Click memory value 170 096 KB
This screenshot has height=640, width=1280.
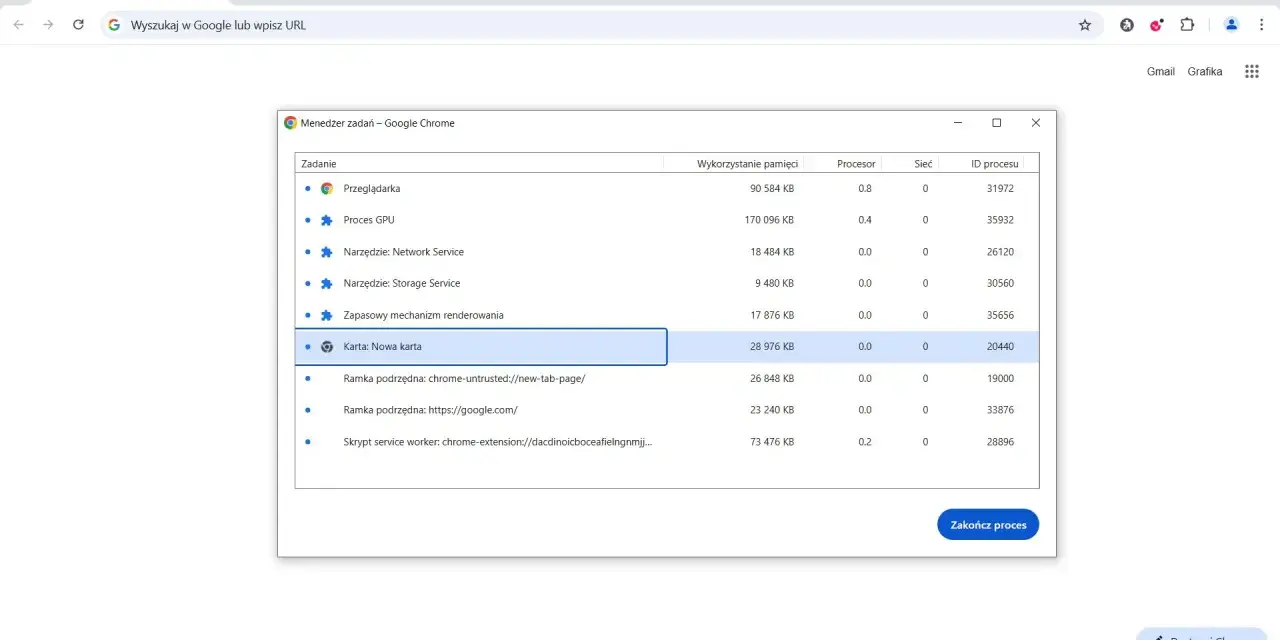(x=769, y=220)
